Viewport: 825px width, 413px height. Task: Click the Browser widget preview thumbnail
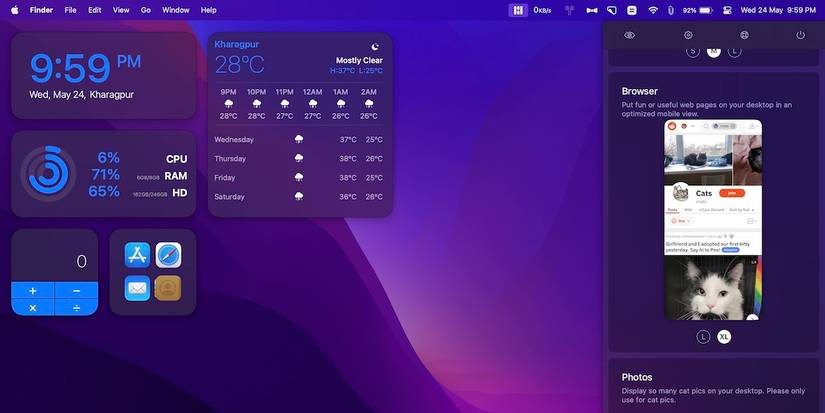point(713,219)
